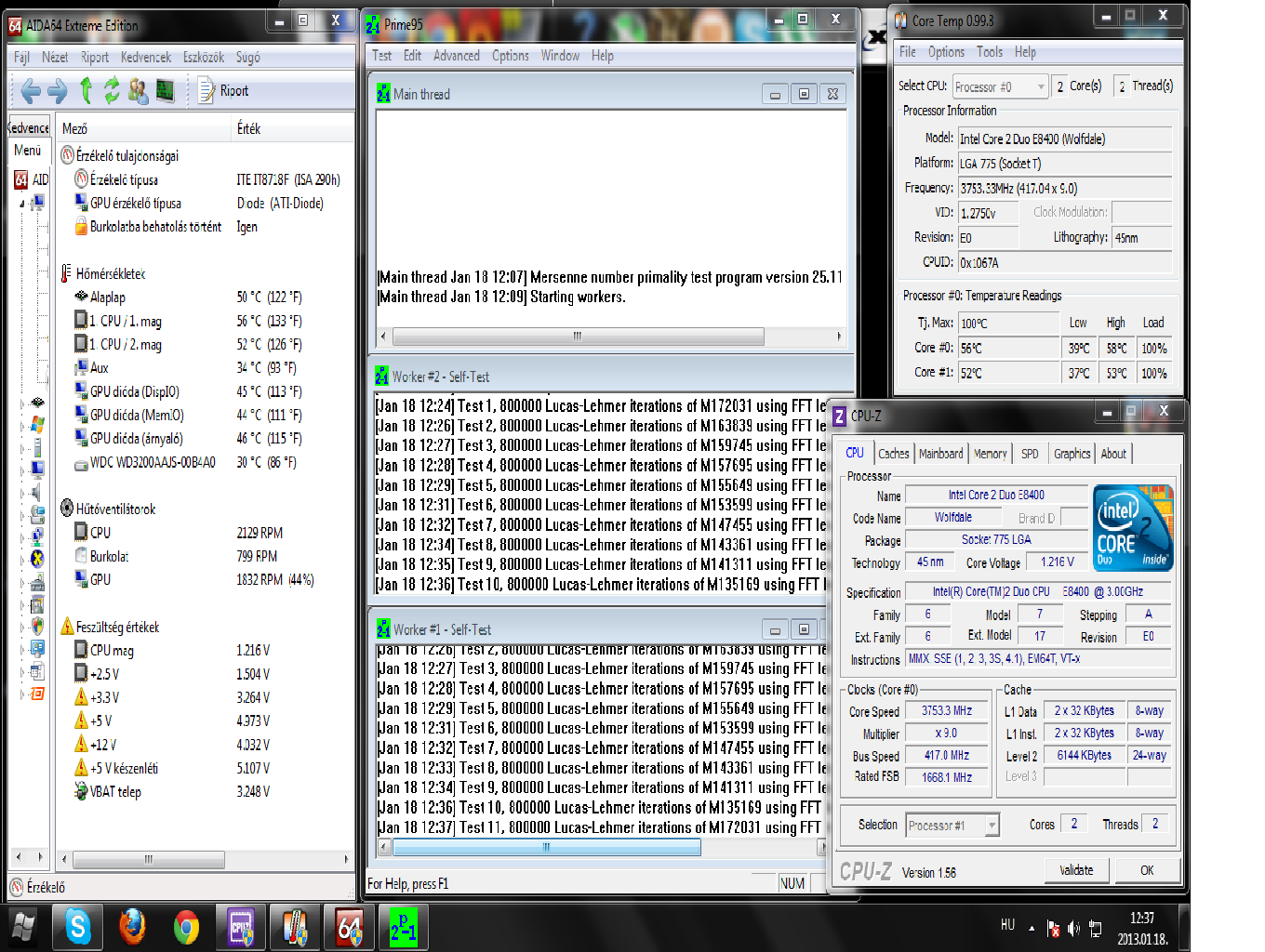Go back using AIDA64 back arrow
The width and height of the screenshot is (1265, 952).
pos(30,90)
